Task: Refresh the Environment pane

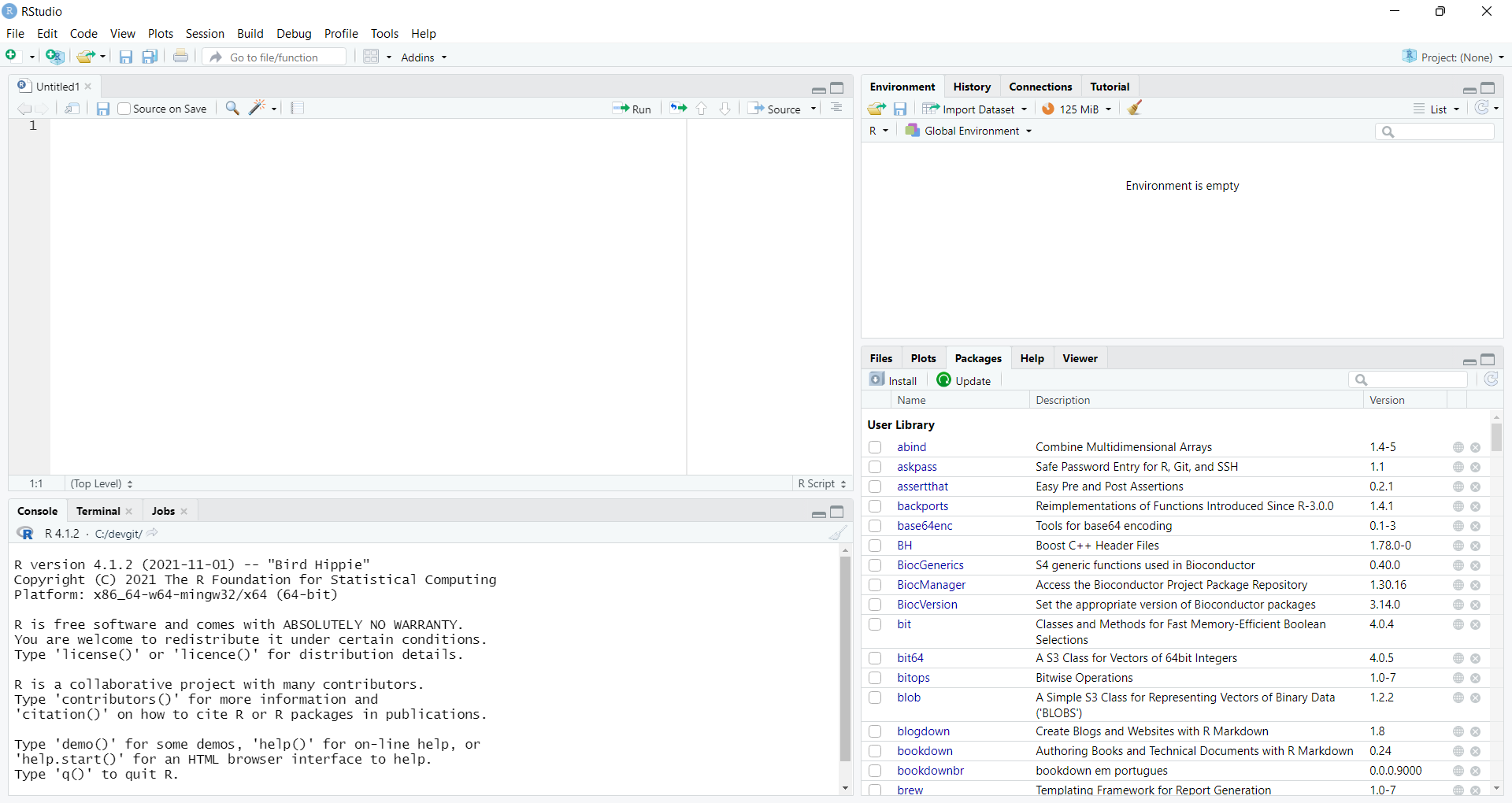Action: point(1482,108)
